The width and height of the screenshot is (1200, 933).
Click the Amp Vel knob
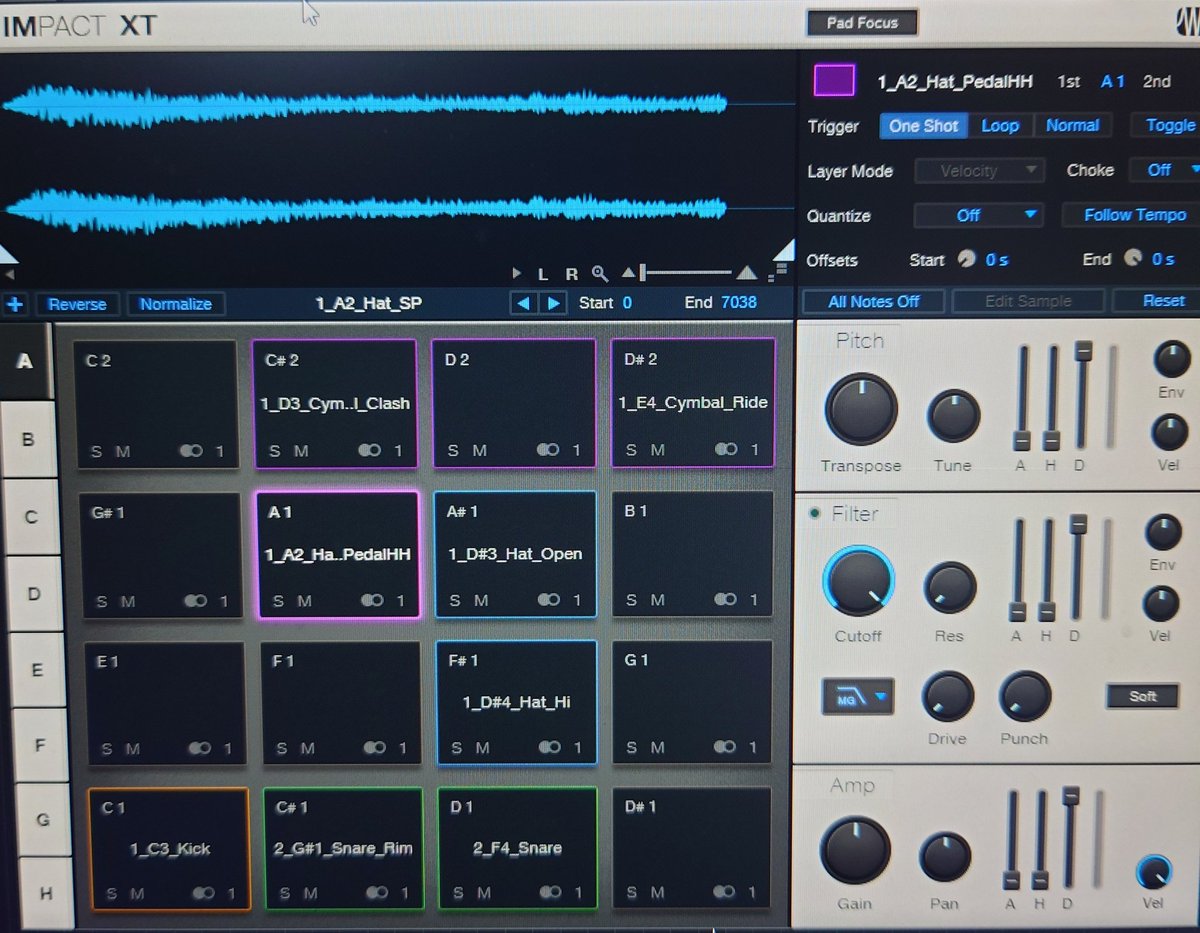tap(1154, 873)
